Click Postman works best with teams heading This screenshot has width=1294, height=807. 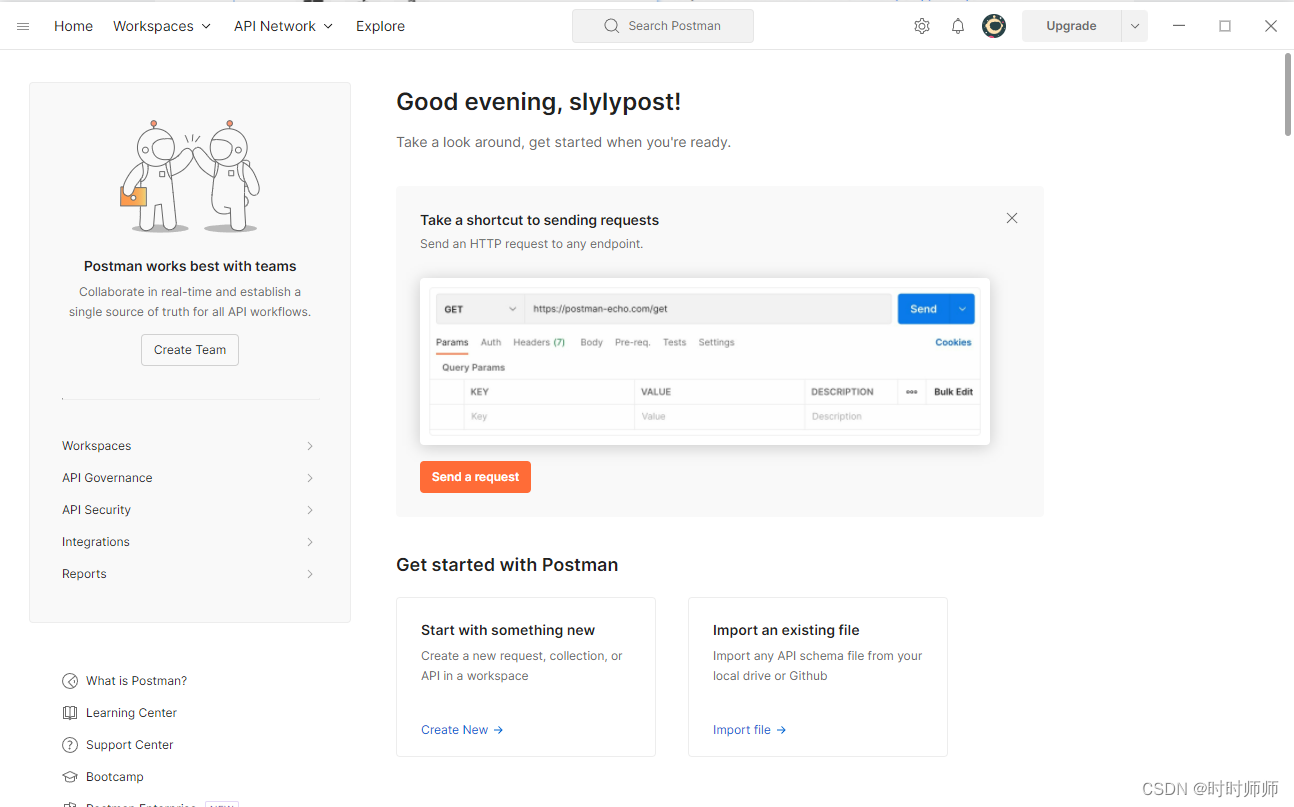pyautogui.click(x=190, y=266)
